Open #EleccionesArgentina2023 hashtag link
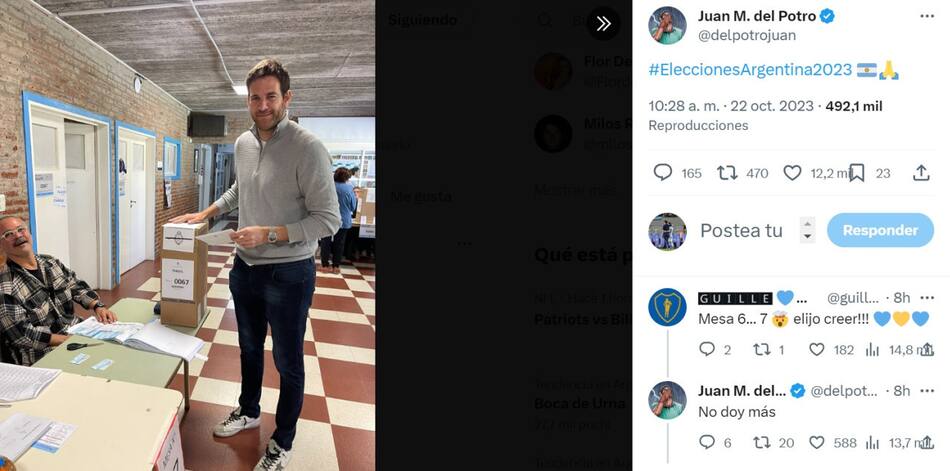 click(x=750, y=70)
